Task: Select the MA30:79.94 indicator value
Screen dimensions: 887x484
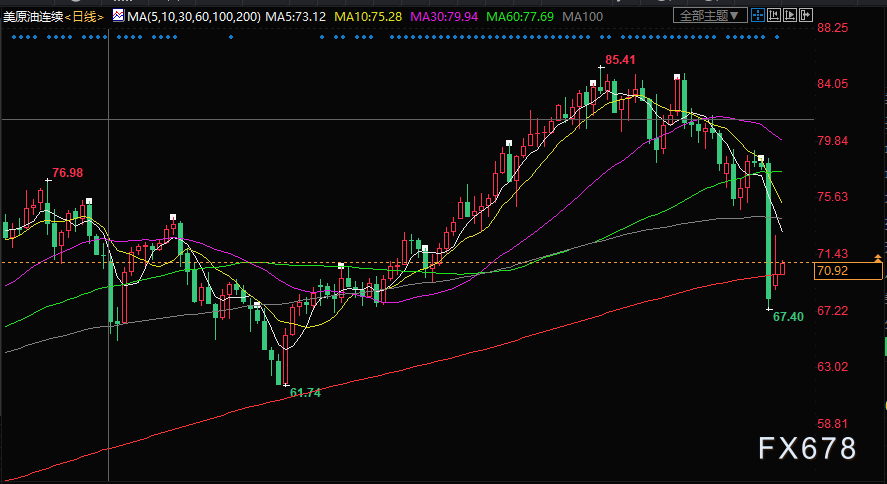Action: (444, 16)
